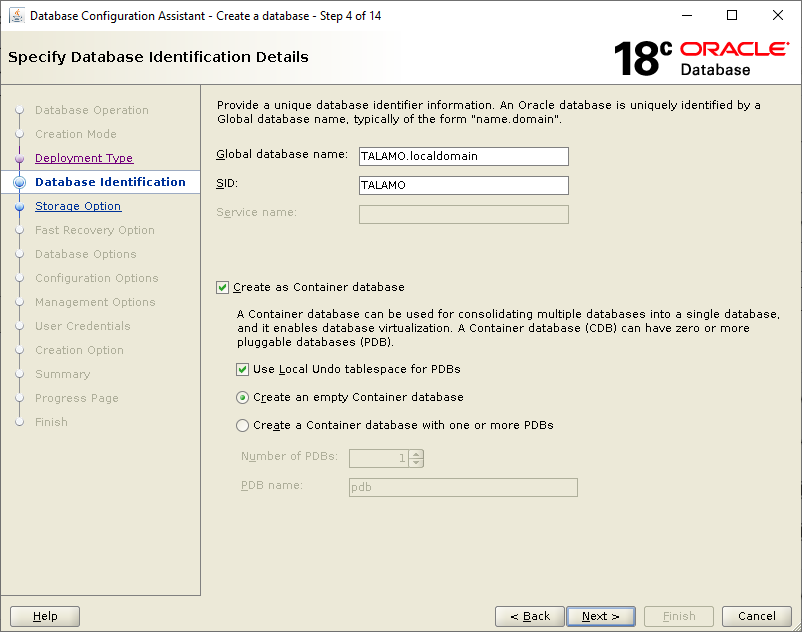Click the Global database name label
The image size is (802, 632).
point(282,154)
